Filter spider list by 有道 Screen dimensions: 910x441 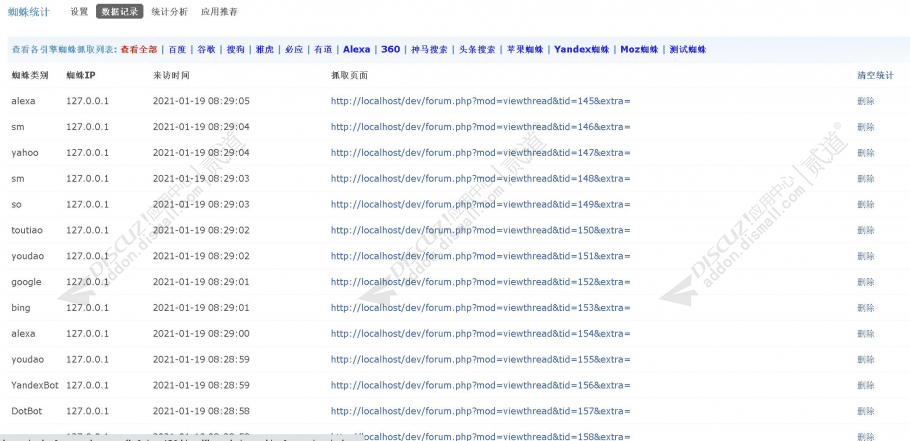pyautogui.click(x=323, y=49)
